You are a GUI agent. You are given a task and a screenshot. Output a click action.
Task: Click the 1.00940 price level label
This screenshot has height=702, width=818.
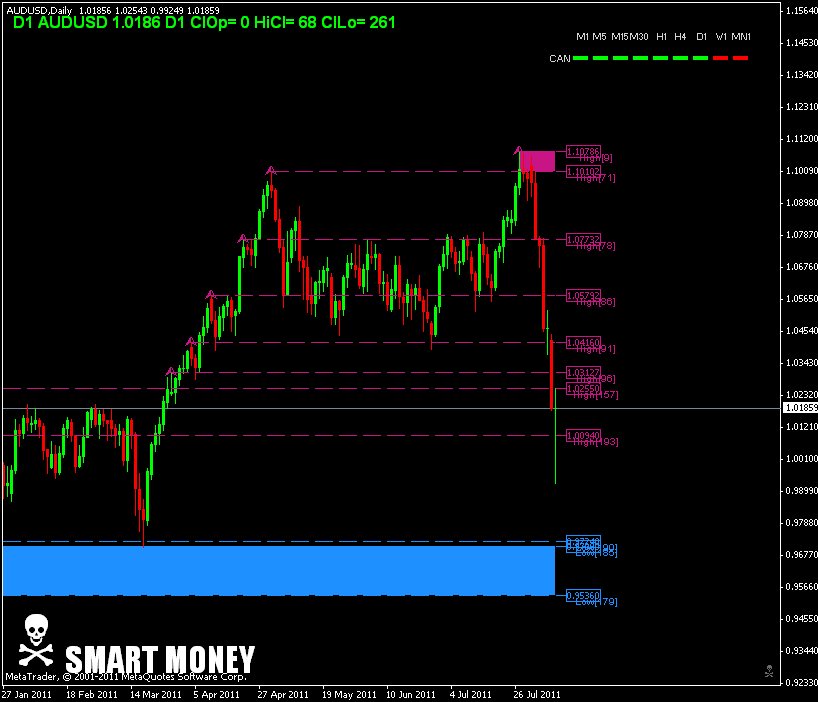coord(583,435)
